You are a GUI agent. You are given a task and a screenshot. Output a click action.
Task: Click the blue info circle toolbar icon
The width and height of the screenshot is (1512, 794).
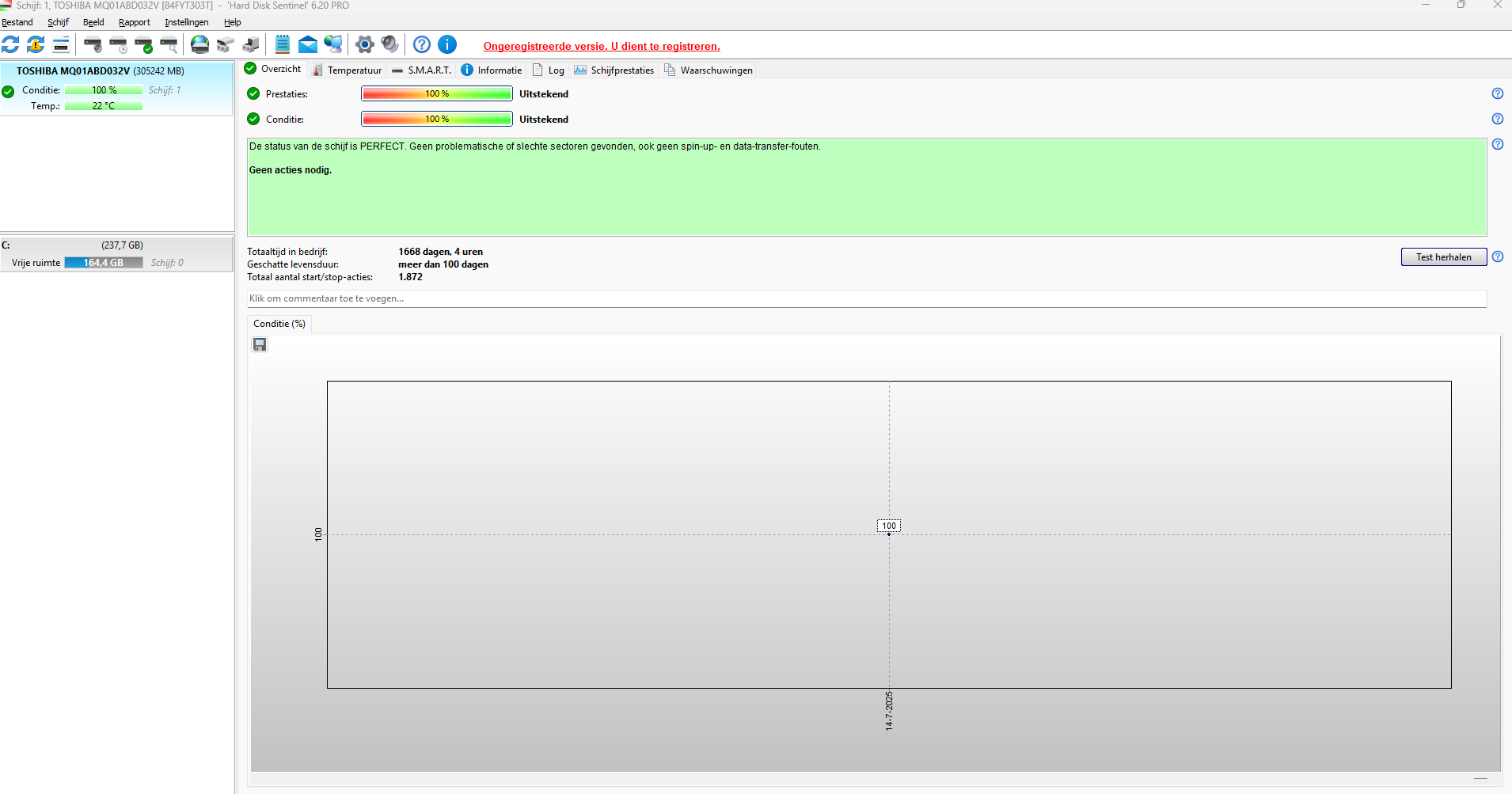[447, 44]
